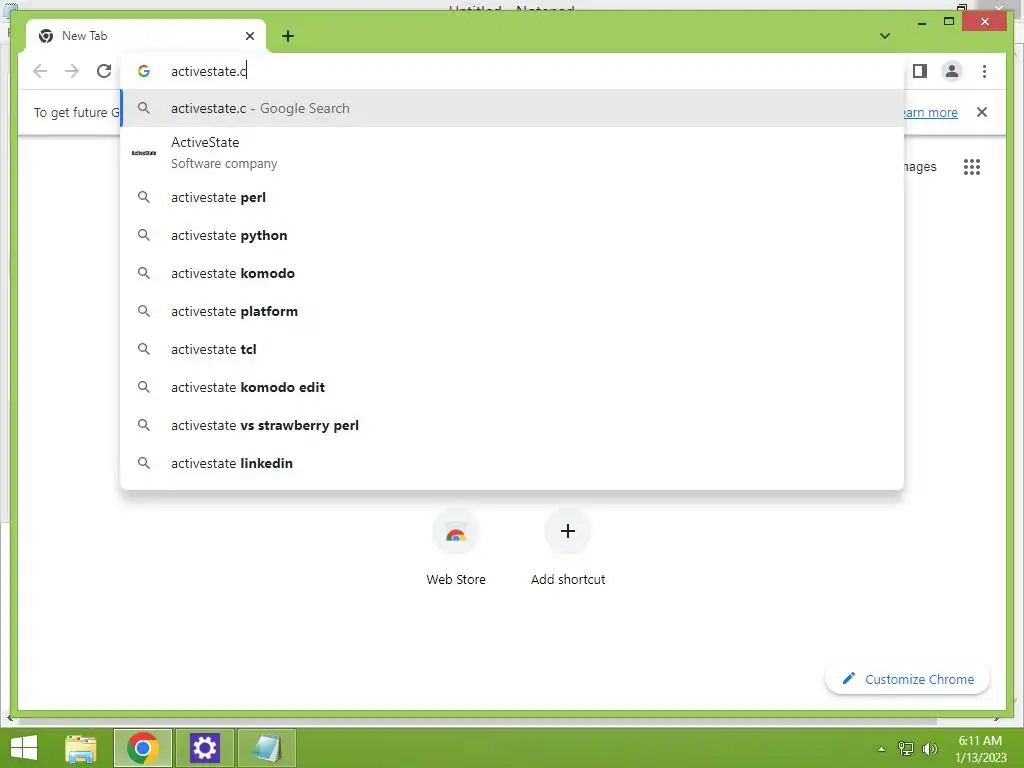This screenshot has width=1024, height=768.
Task: Maximize the Chrome window
Action: [x=949, y=22]
